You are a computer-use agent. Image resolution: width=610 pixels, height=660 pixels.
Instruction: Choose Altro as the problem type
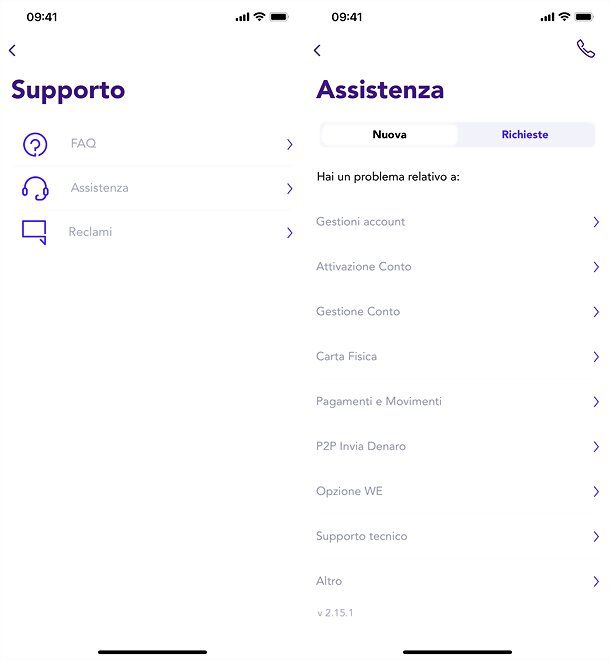[329, 581]
